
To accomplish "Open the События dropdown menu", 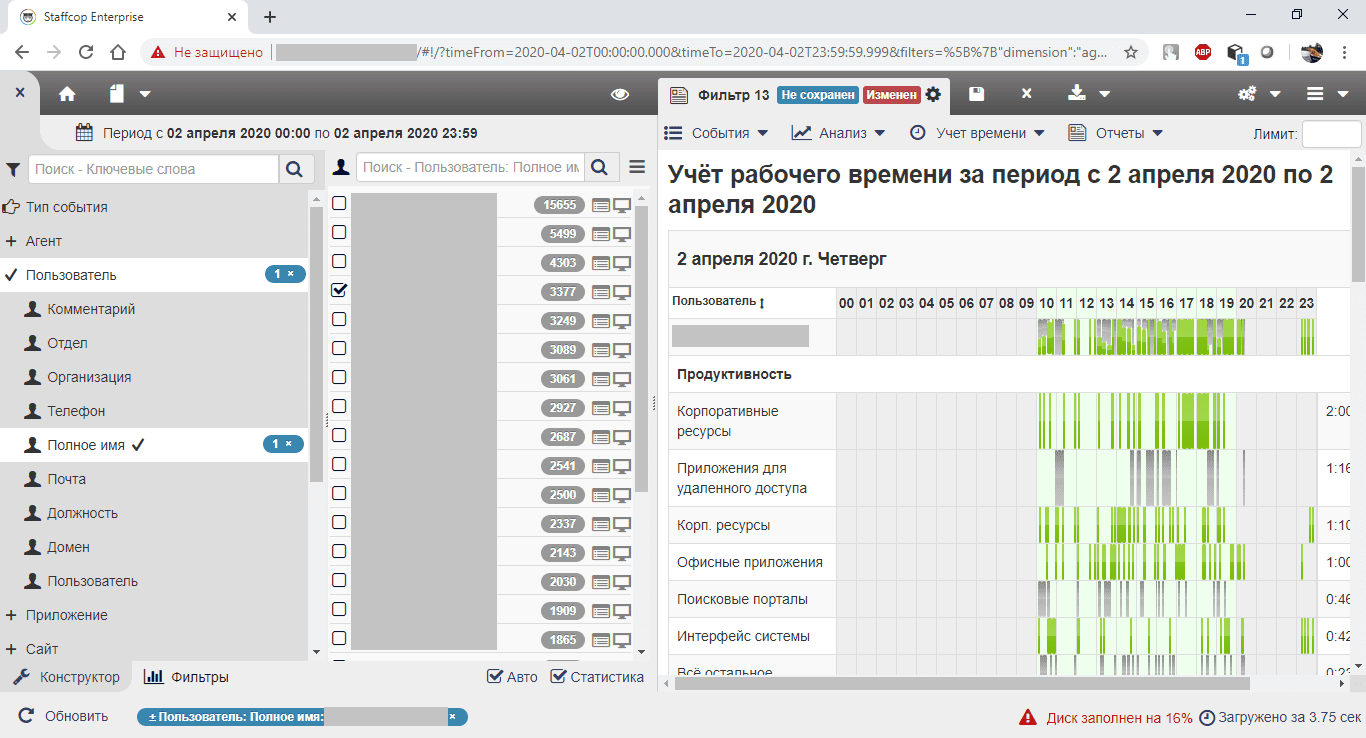I will click(x=716, y=133).
